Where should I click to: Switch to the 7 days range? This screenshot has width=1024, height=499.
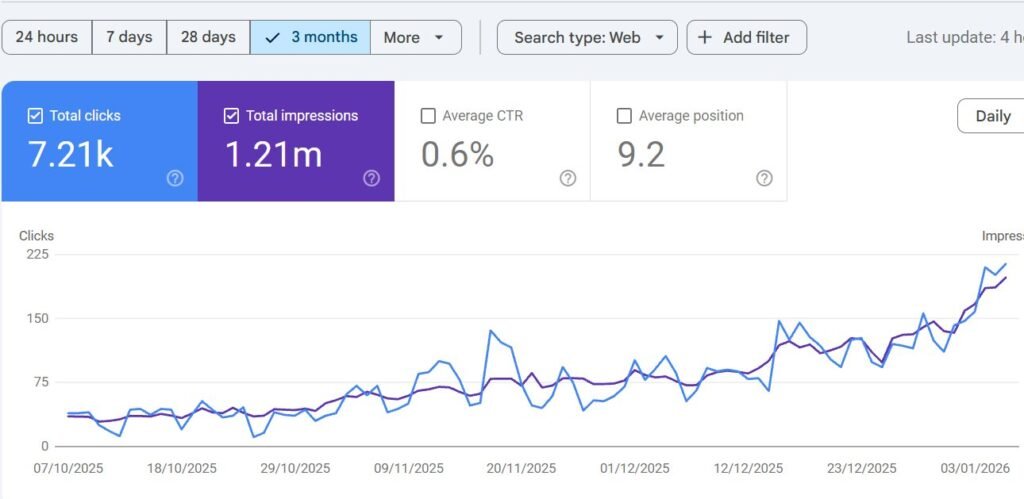click(x=129, y=37)
